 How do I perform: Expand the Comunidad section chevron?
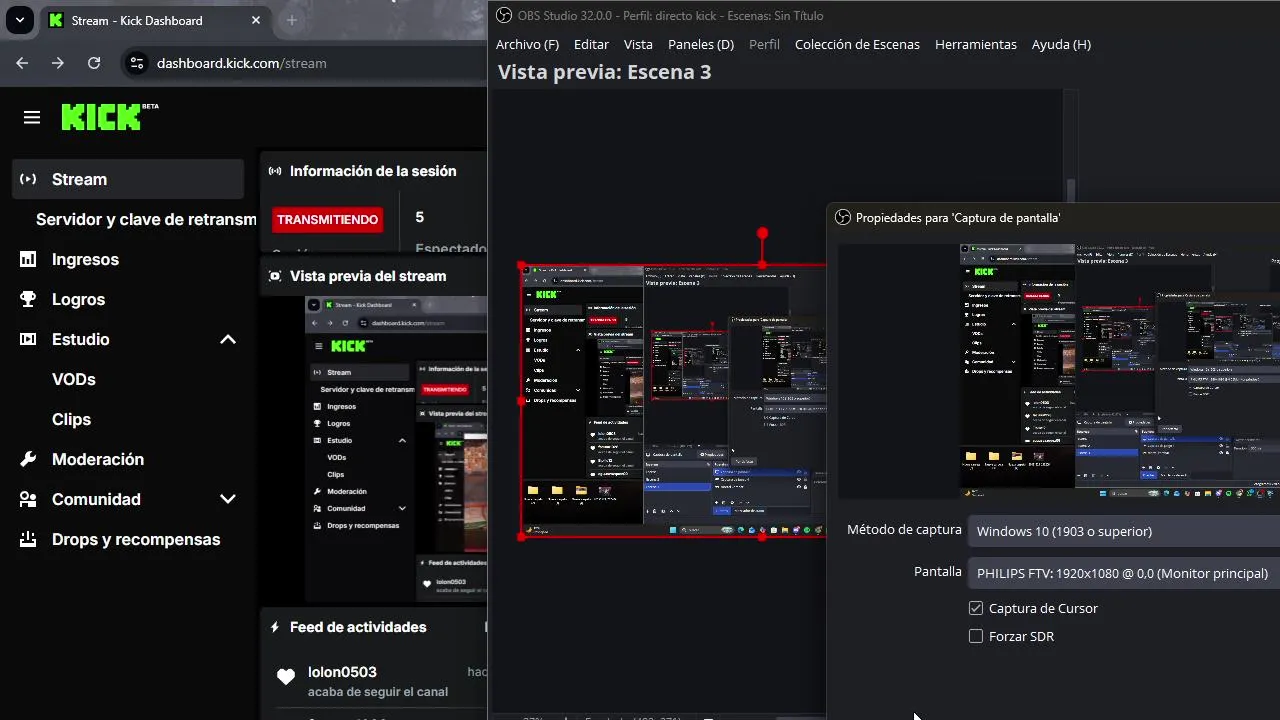[x=228, y=499]
